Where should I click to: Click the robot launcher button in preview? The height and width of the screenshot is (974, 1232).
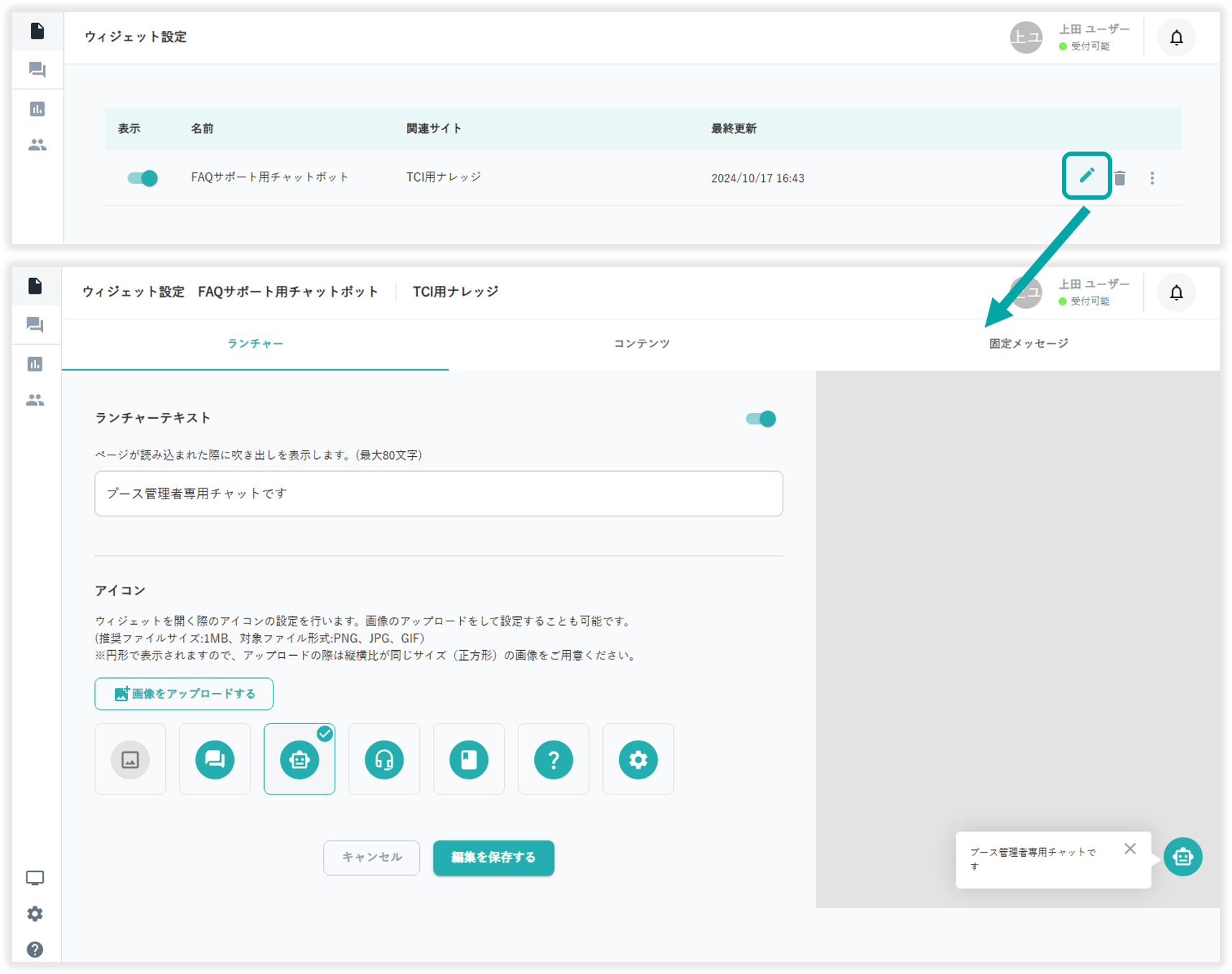pos(1182,857)
